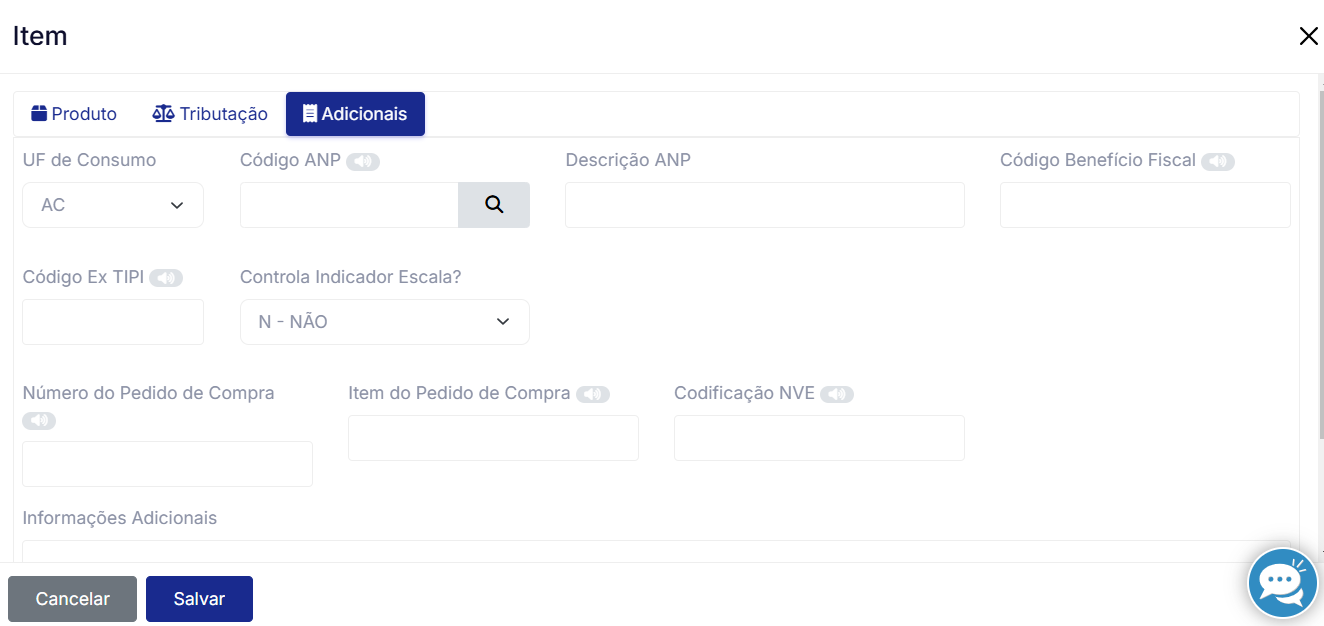Click into the Código Benefício Fiscal field
Viewport: 1324px width, 626px height.
1144,205
